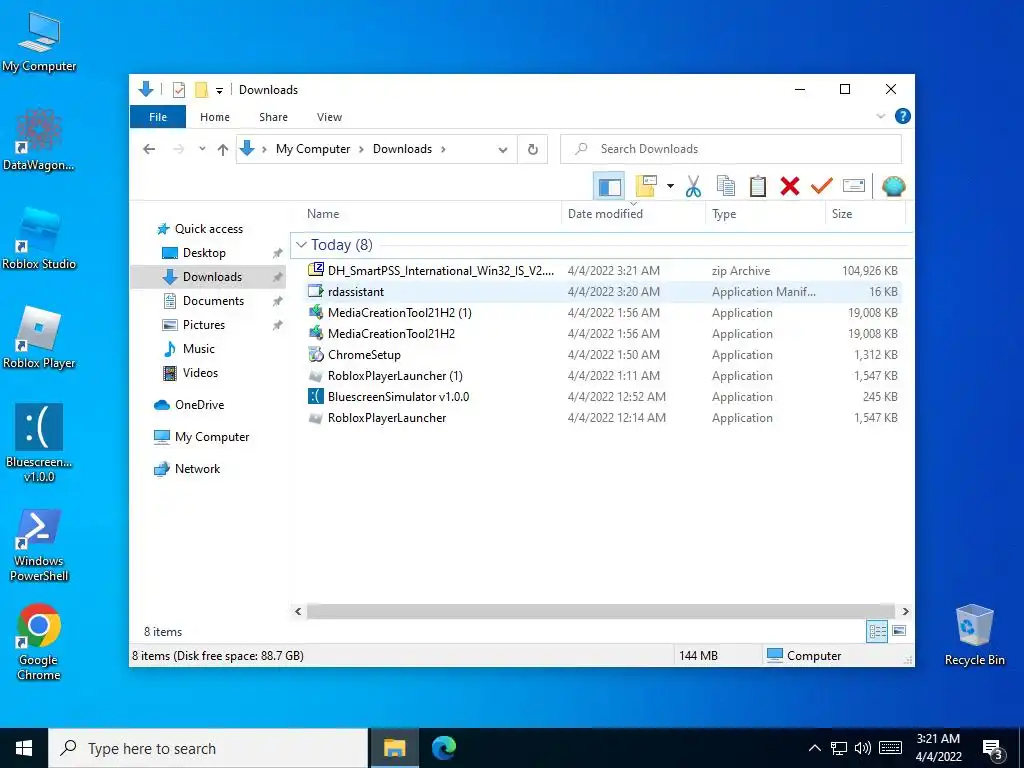Click the Back navigation arrow
The width and height of the screenshot is (1024, 768).
(x=149, y=149)
